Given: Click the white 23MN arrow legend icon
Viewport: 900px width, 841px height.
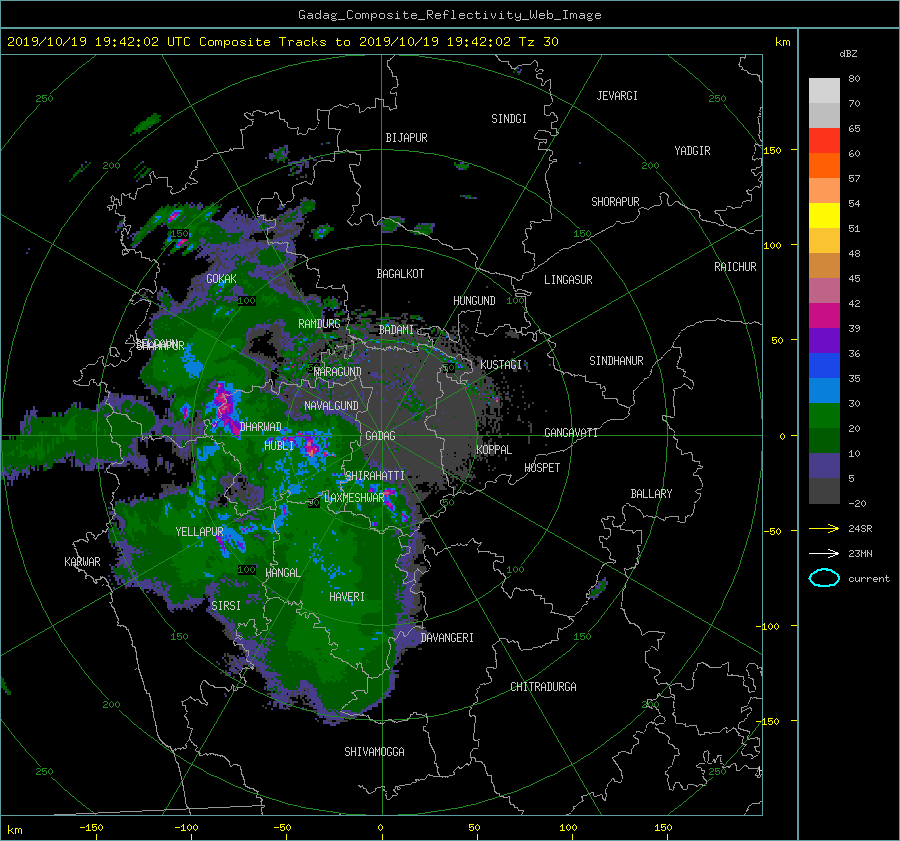Looking at the screenshot, I should tap(824, 553).
